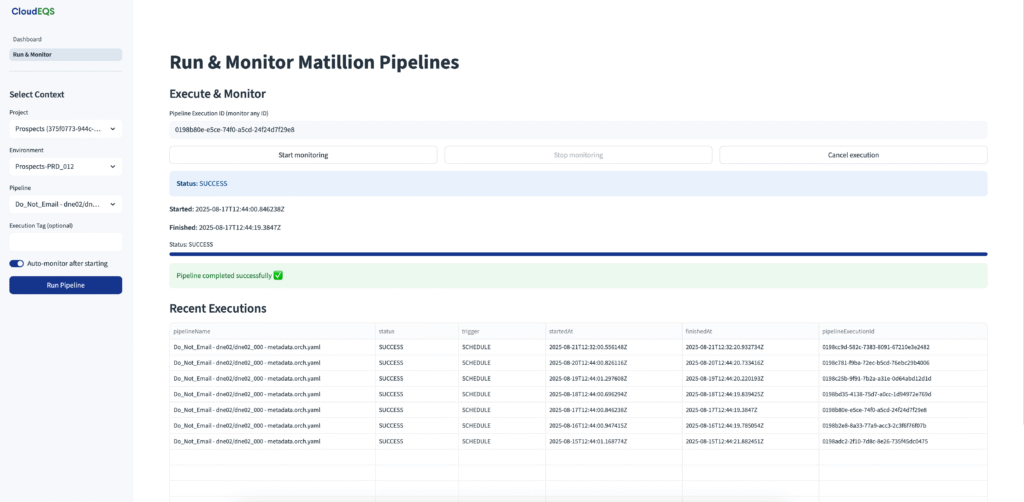
Task: Click startedAt 2025-08-18T12:44:00 cell
Action: click(x=614, y=394)
